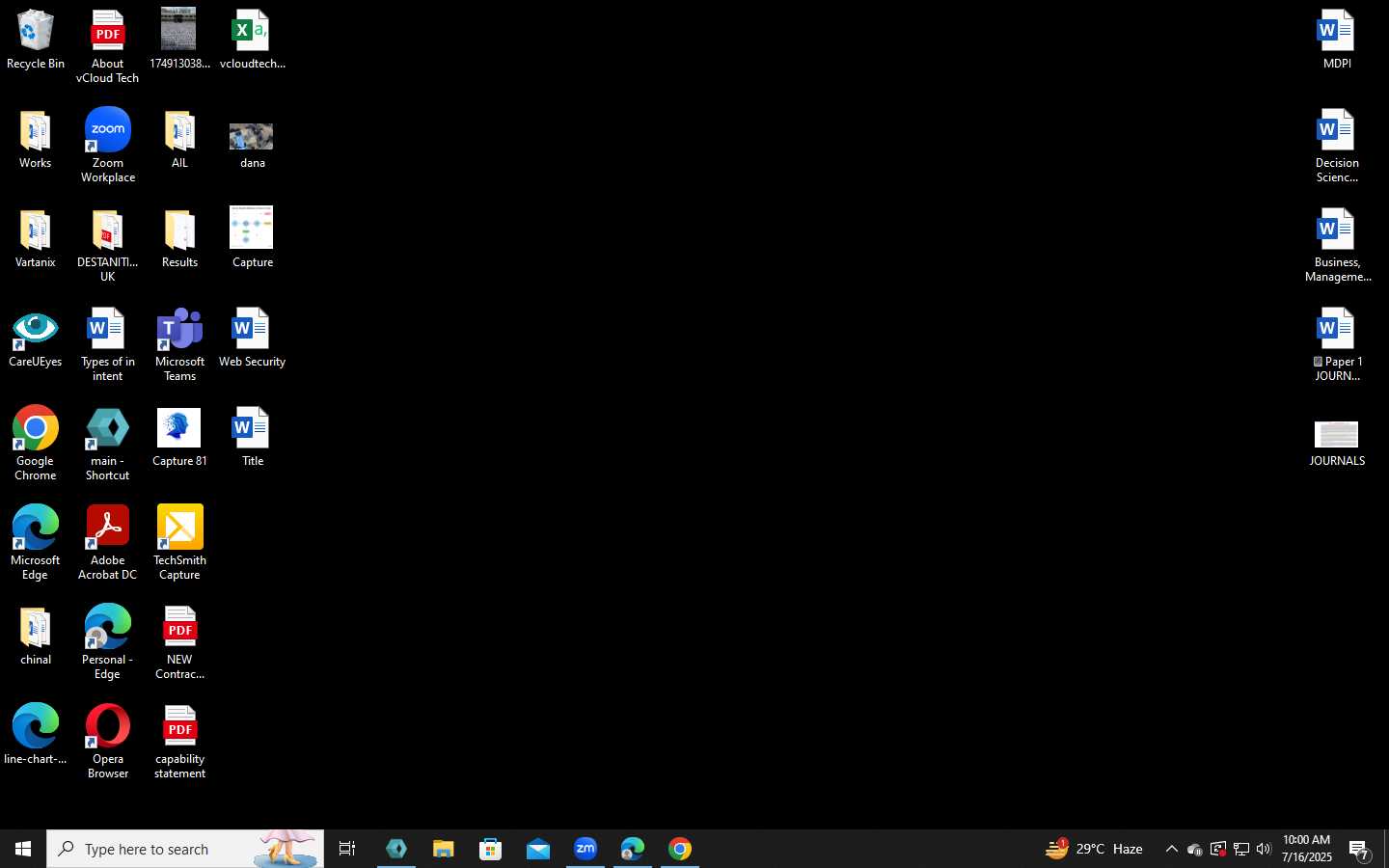Select the Vartanix folder icon
The width and height of the screenshot is (1389, 868).
(x=36, y=240)
